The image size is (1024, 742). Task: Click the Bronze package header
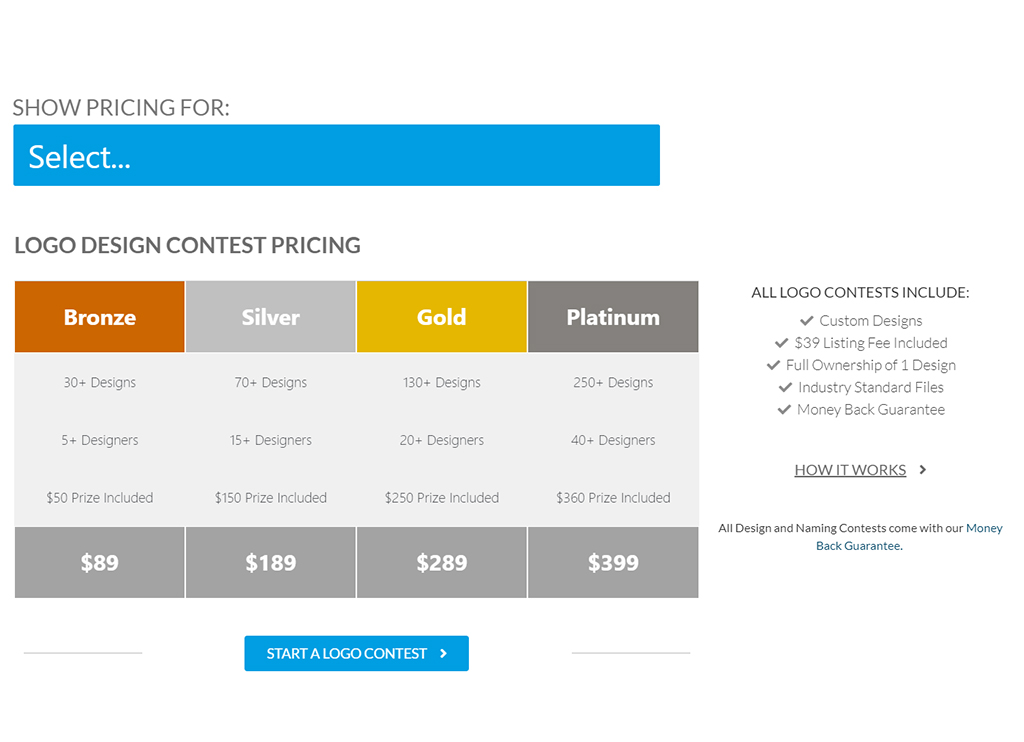coord(100,317)
